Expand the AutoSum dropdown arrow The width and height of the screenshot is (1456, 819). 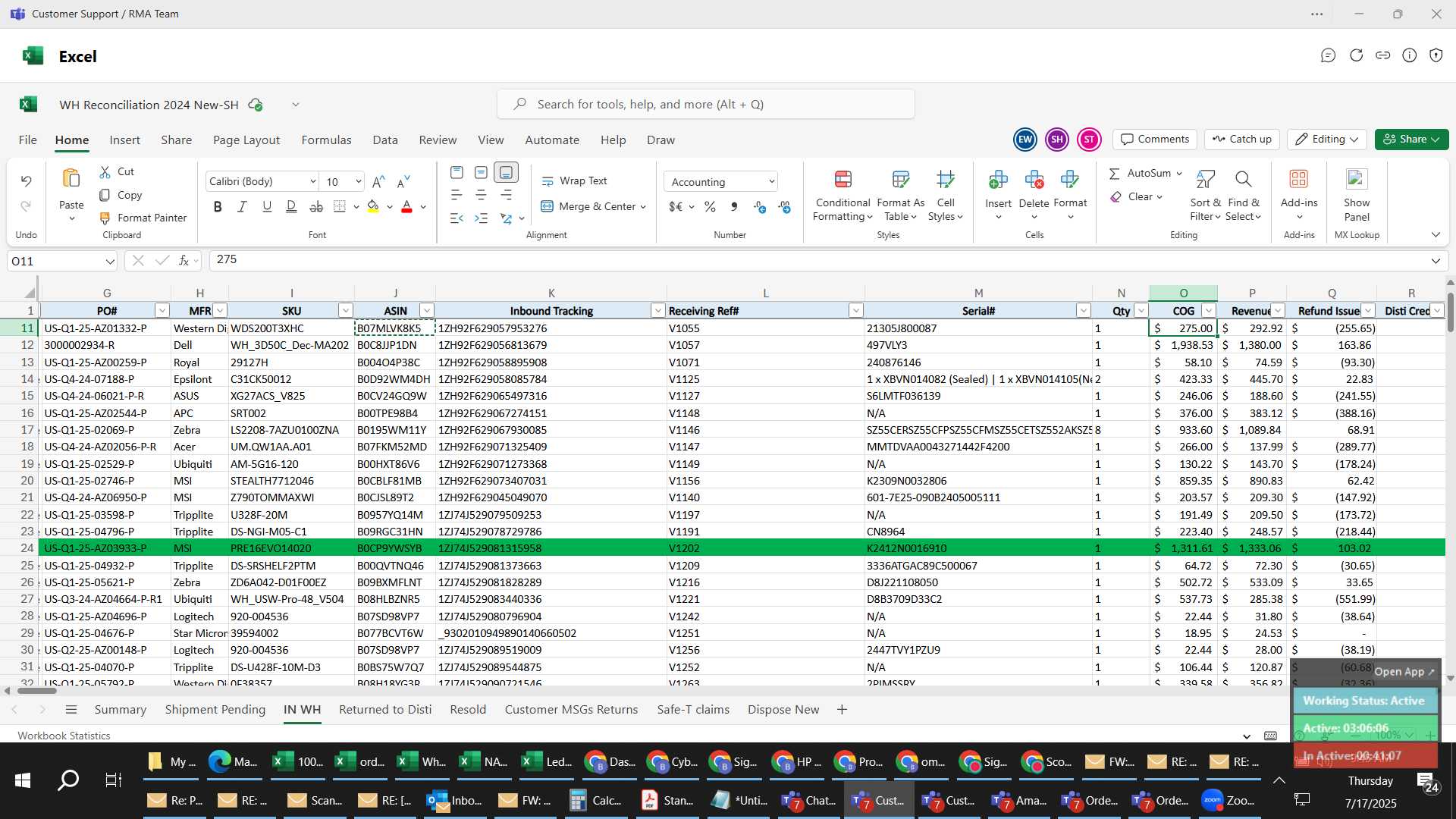pyautogui.click(x=1179, y=174)
